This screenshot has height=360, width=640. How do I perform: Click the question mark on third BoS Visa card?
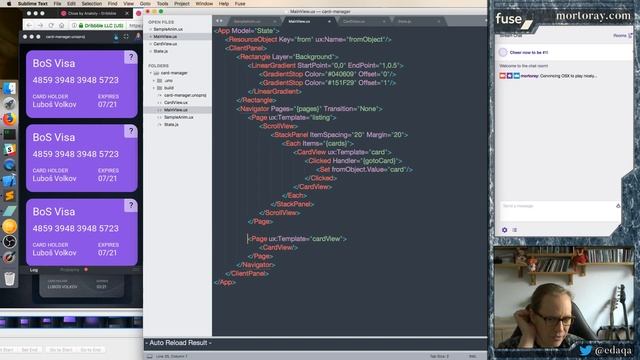point(131,205)
